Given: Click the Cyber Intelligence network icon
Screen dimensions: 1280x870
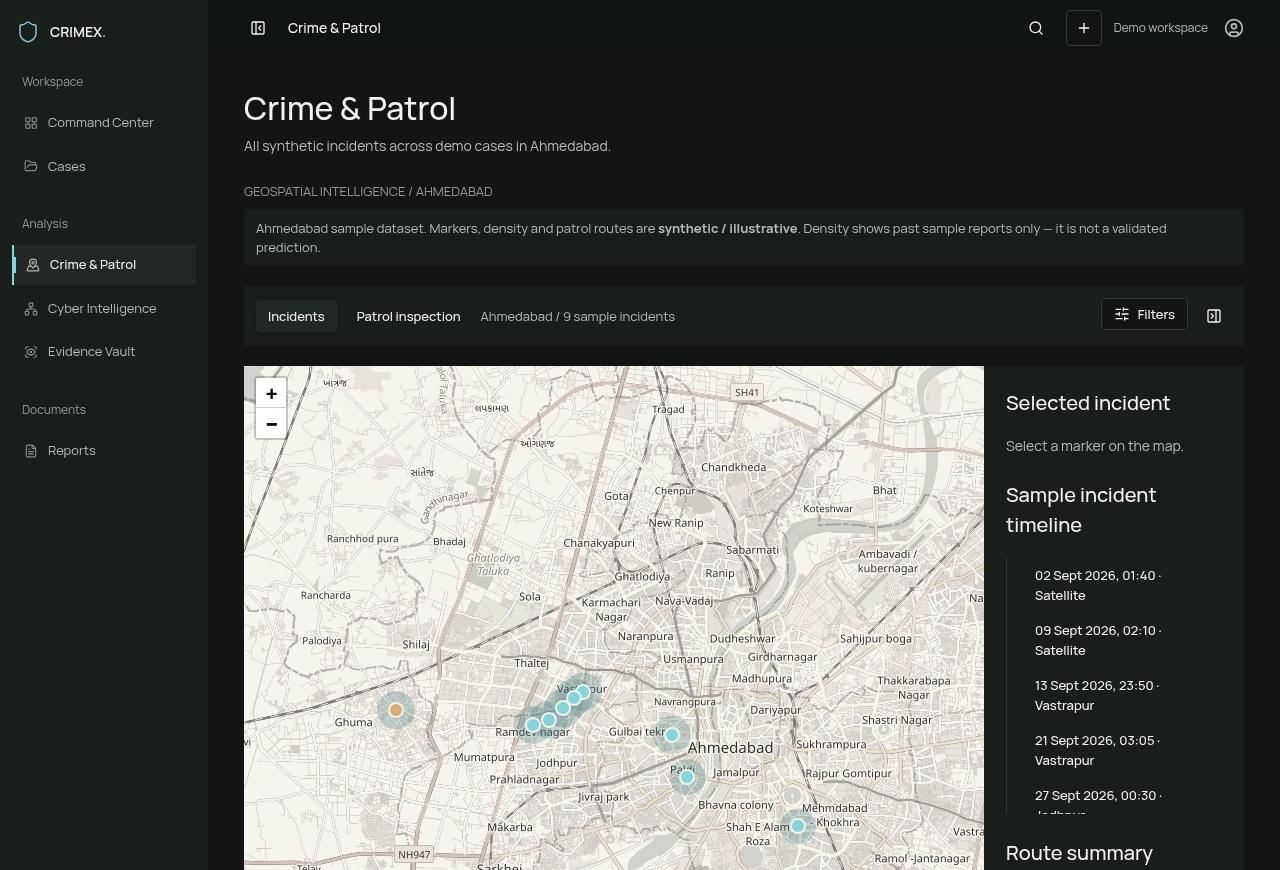Looking at the screenshot, I should coord(31,309).
